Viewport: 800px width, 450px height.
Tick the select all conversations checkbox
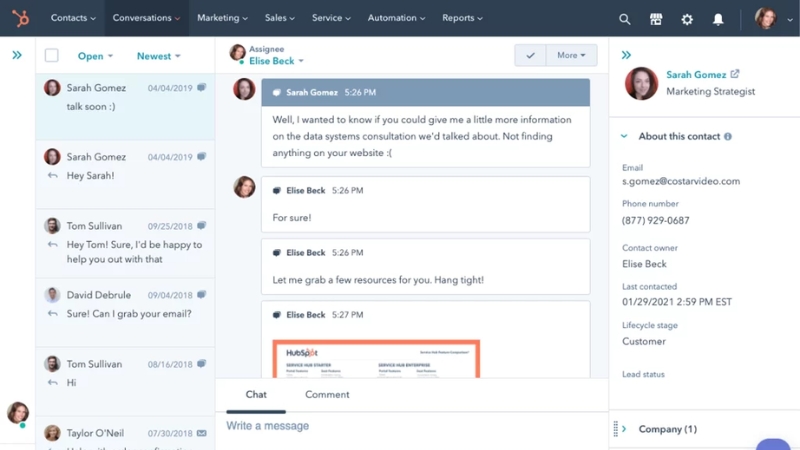click(x=52, y=56)
